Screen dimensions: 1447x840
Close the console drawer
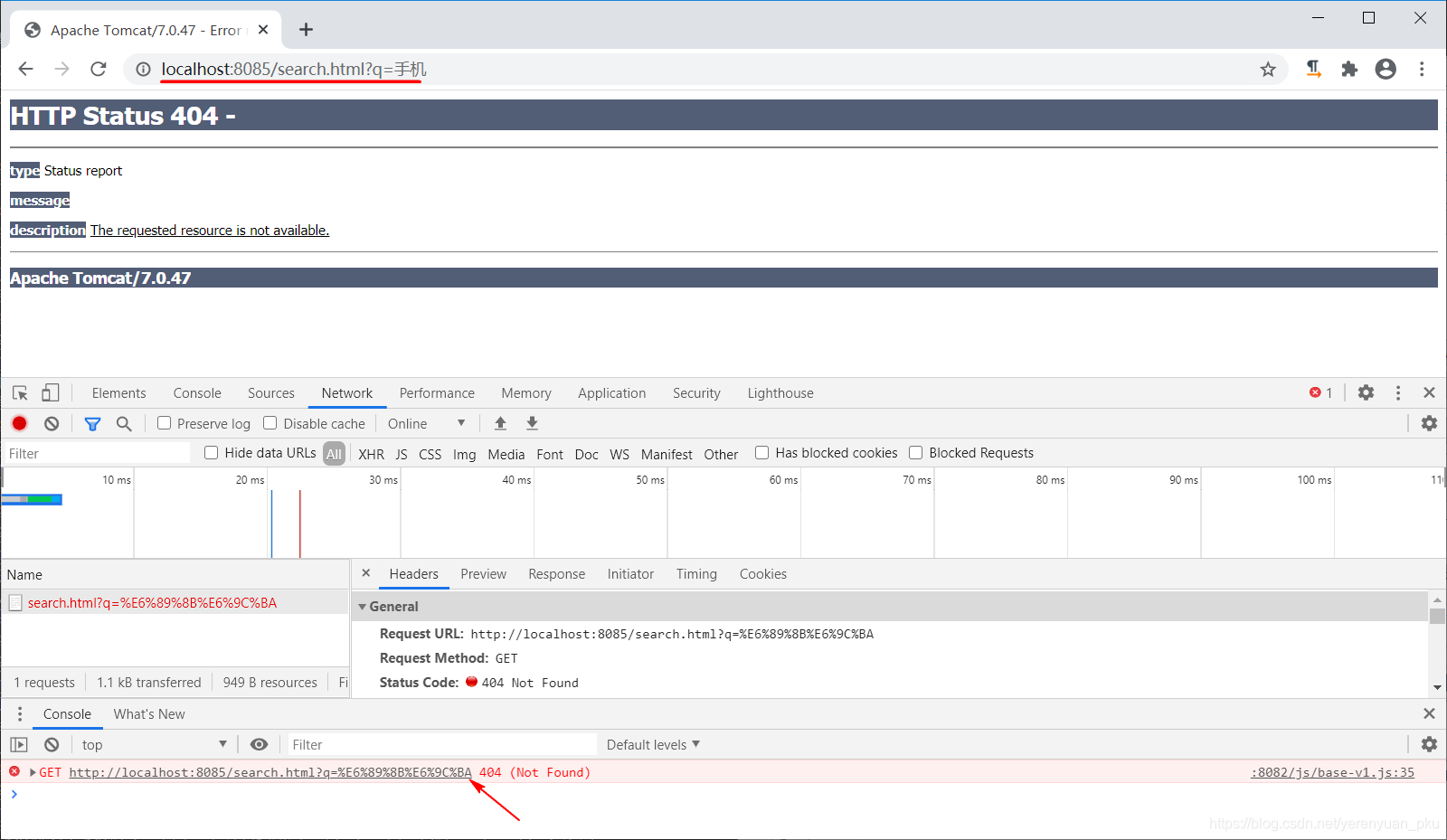(1429, 713)
